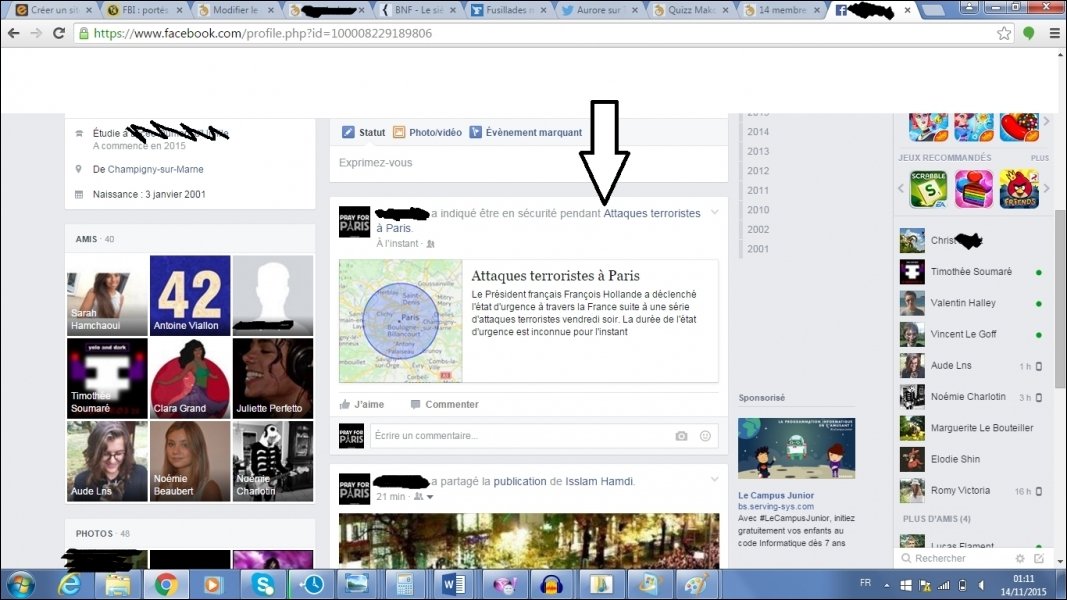Switch to the Quizz Maker browser tab
1067x600 pixels.
pyautogui.click(x=691, y=10)
